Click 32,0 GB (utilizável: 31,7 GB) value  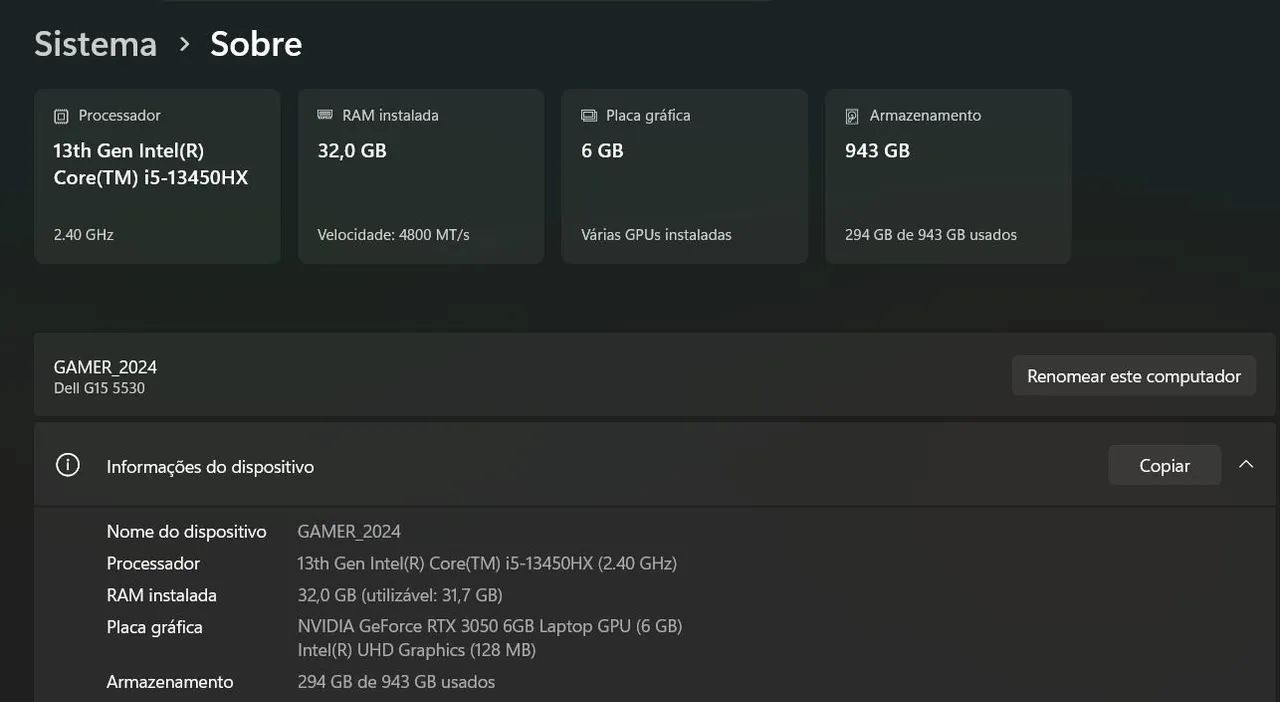coord(400,596)
